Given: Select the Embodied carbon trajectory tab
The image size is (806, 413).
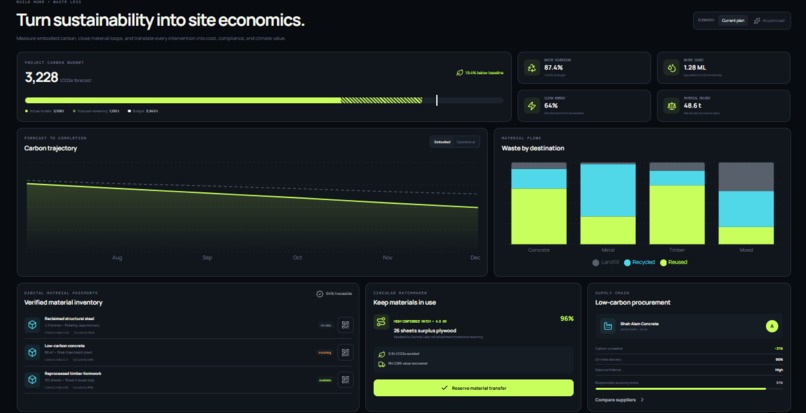Looking at the screenshot, I should pos(442,142).
